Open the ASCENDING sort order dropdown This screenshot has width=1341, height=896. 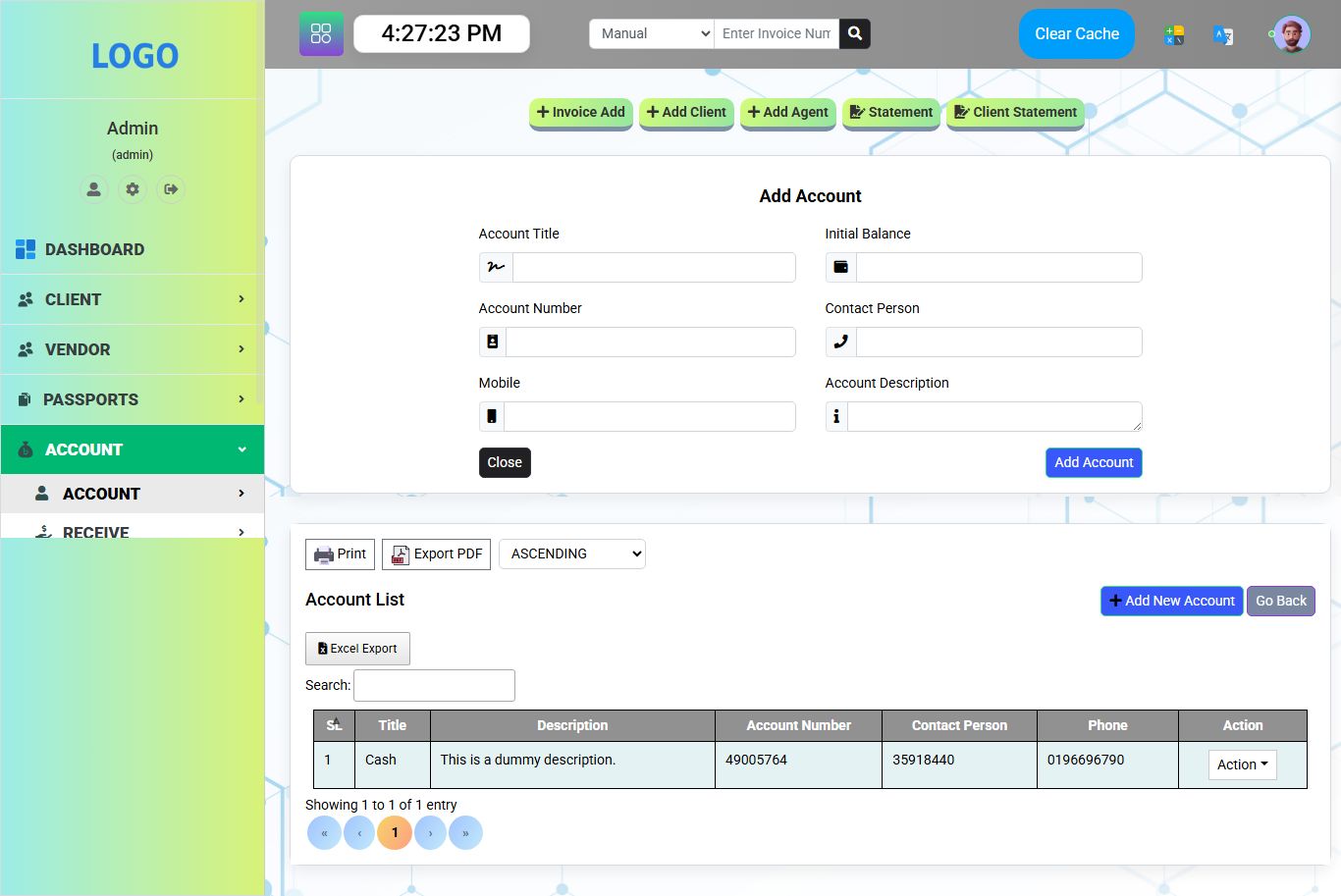pos(572,553)
